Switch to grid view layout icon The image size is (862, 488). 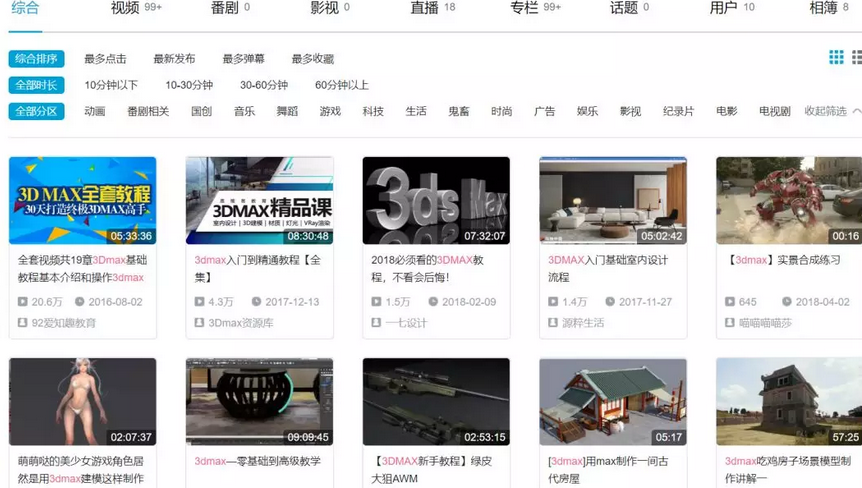coord(836,58)
